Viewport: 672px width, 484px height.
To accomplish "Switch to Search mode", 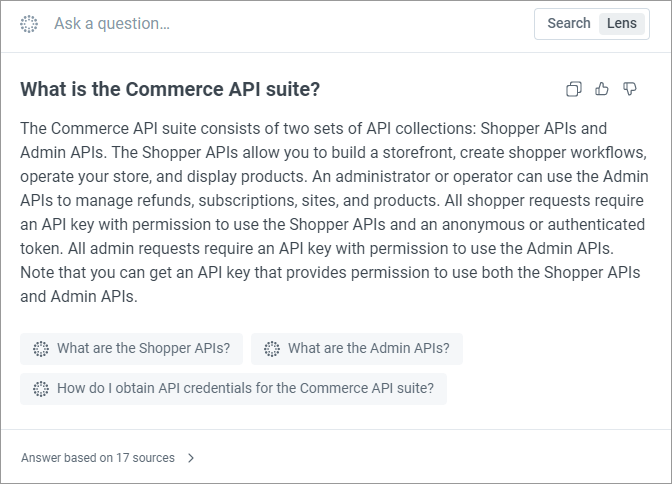I will [x=569, y=23].
